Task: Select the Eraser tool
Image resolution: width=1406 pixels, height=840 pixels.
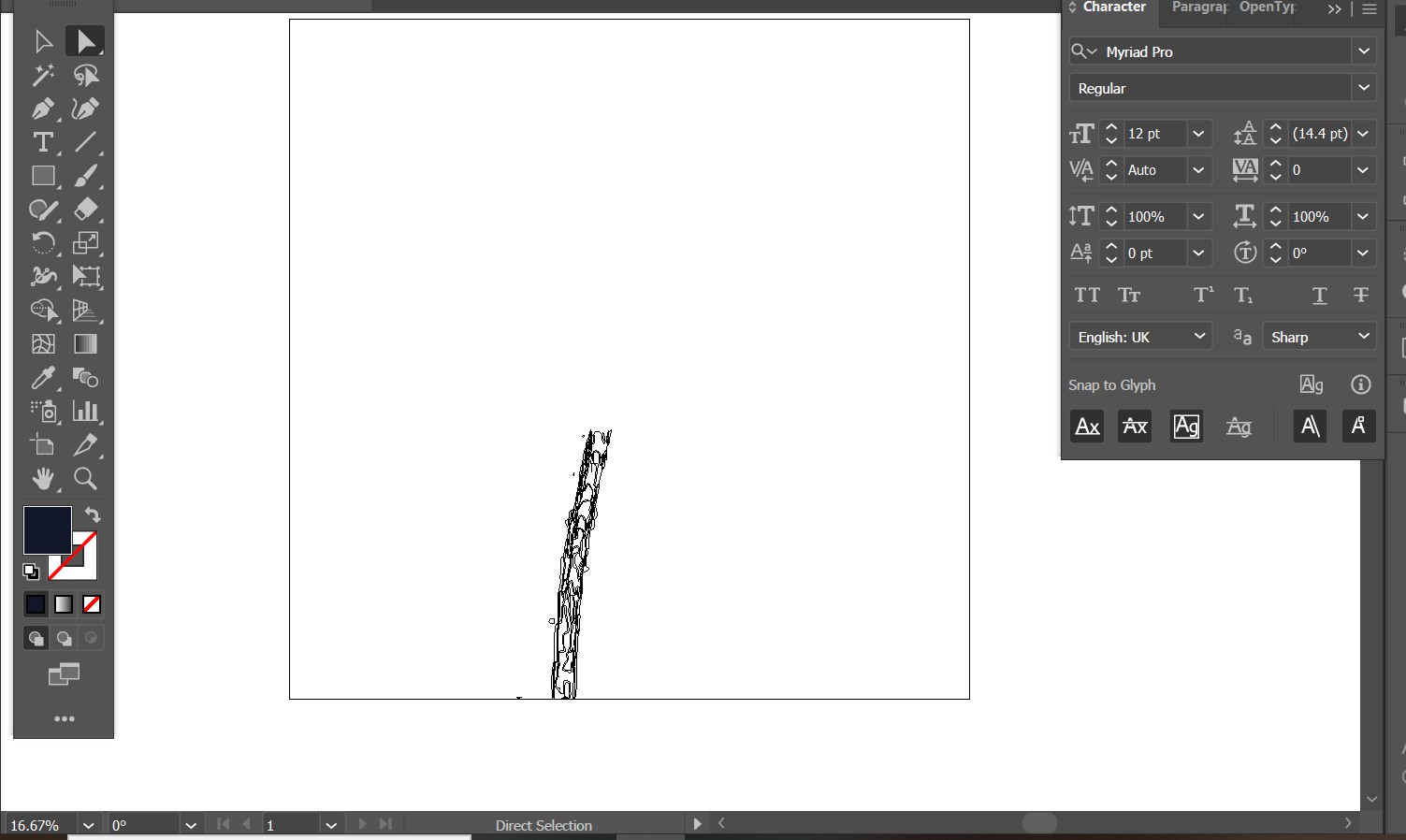Action: coord(86,210)
